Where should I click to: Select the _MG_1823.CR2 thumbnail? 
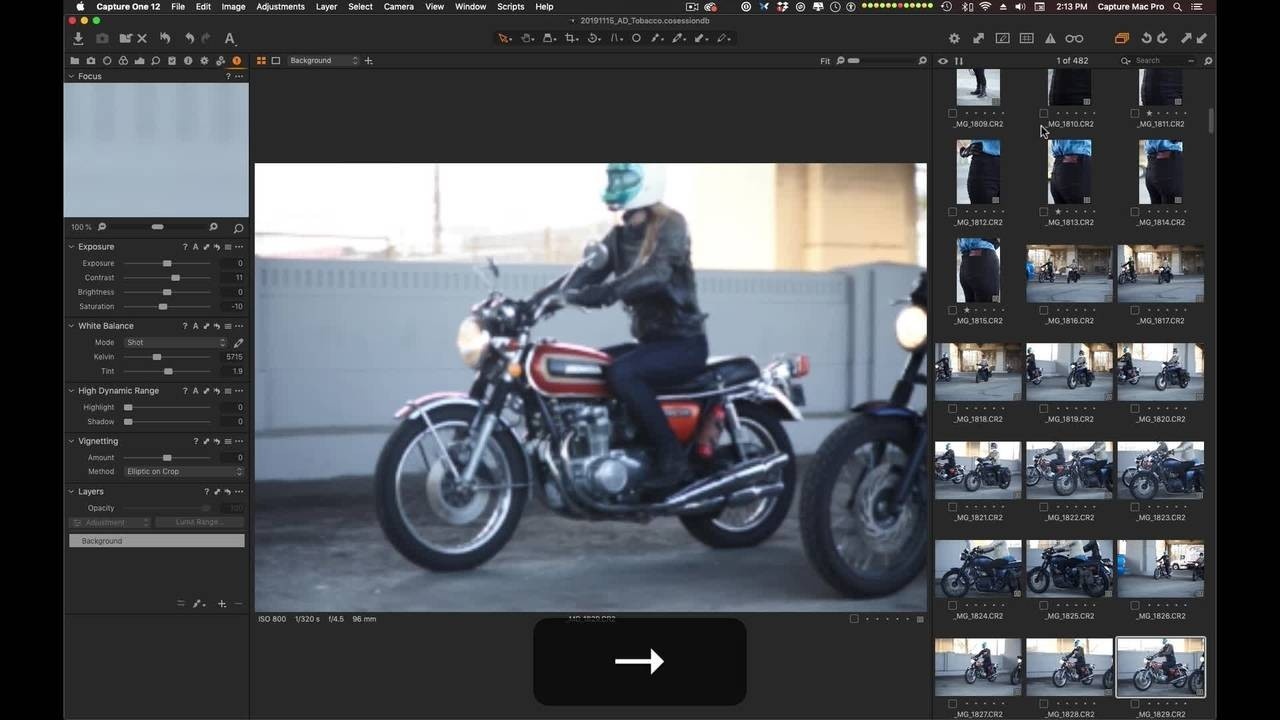click(1160, 470)
